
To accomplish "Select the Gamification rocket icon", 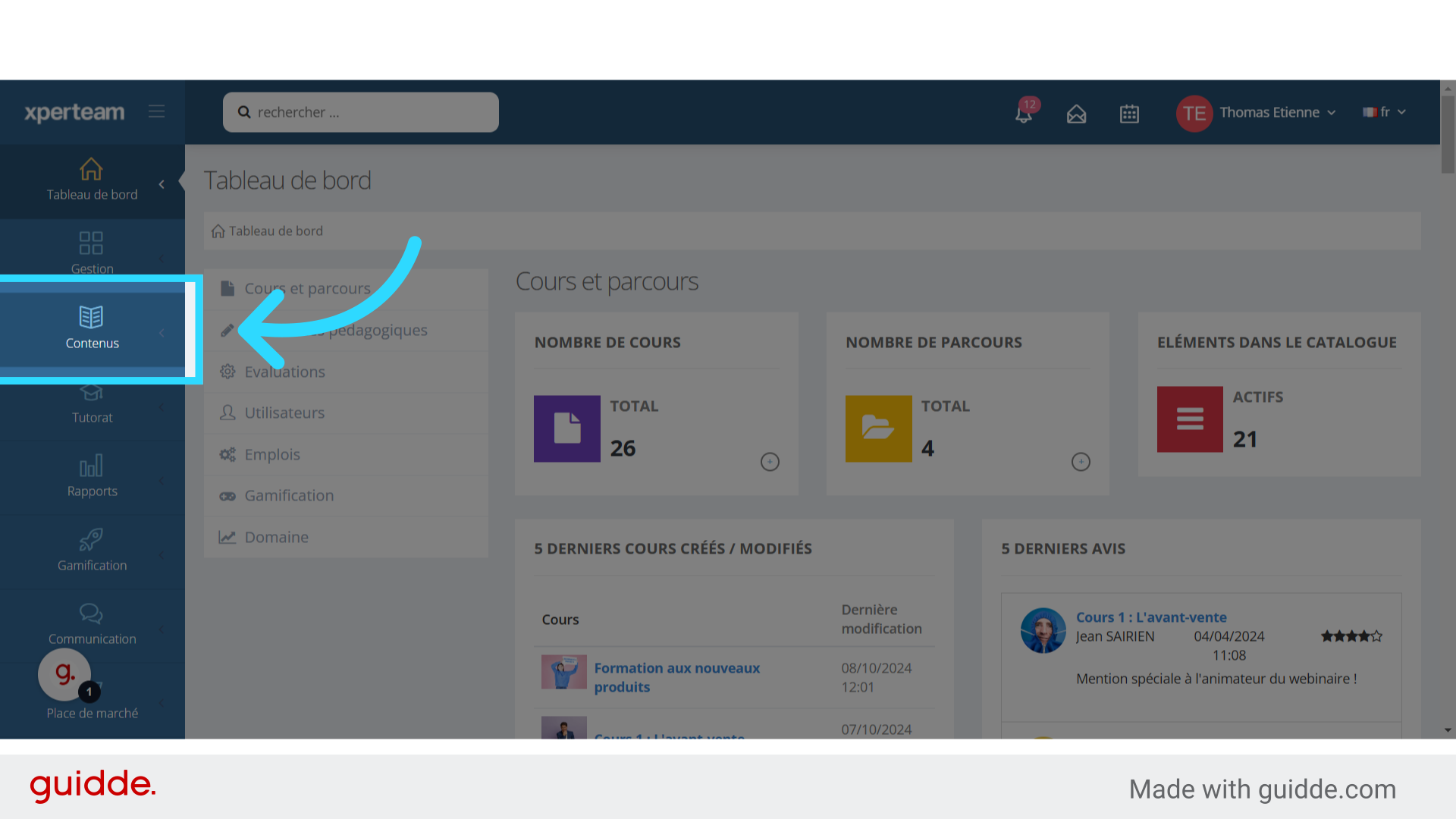I will [91, 539].
